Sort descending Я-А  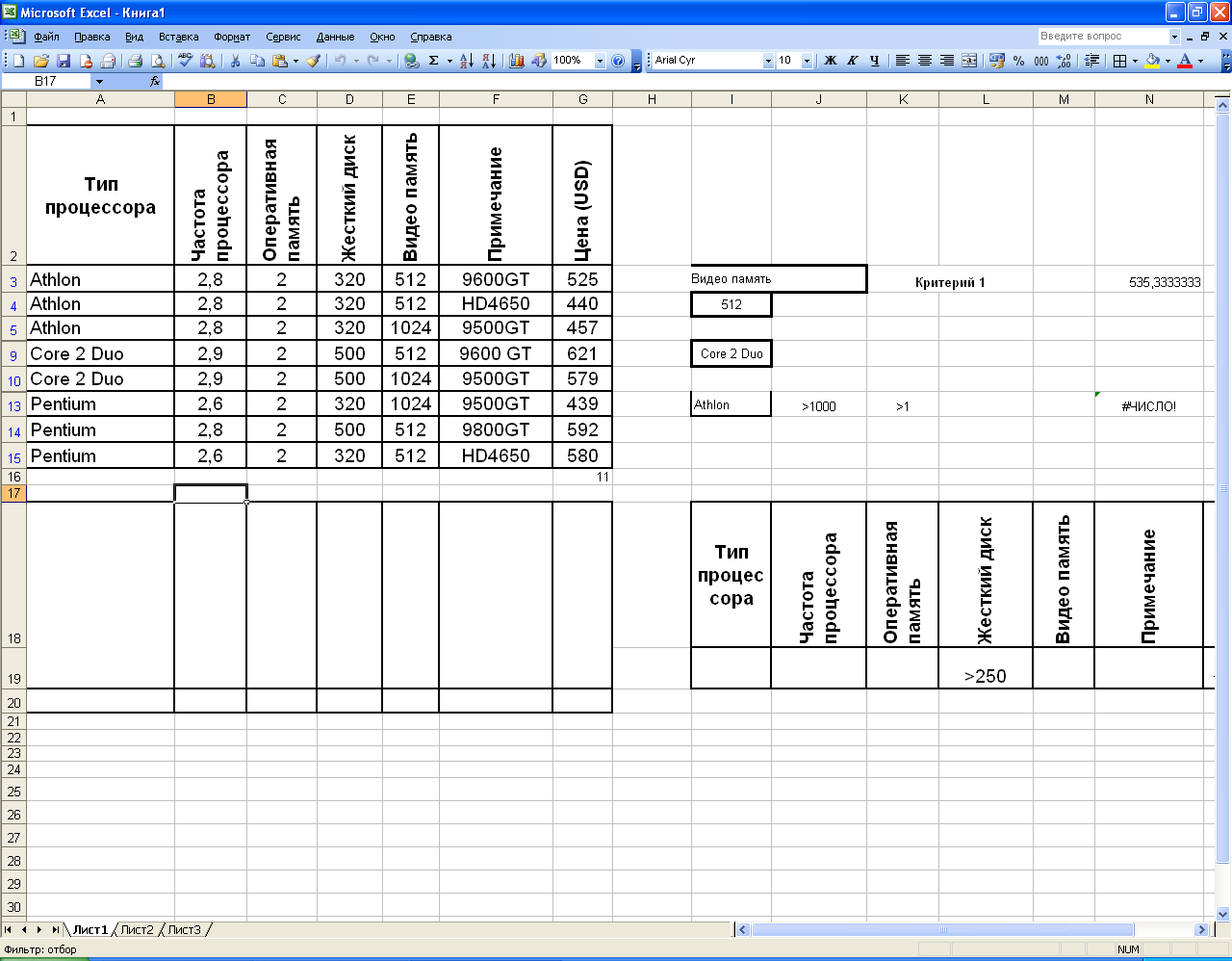[x=488, y=61]
